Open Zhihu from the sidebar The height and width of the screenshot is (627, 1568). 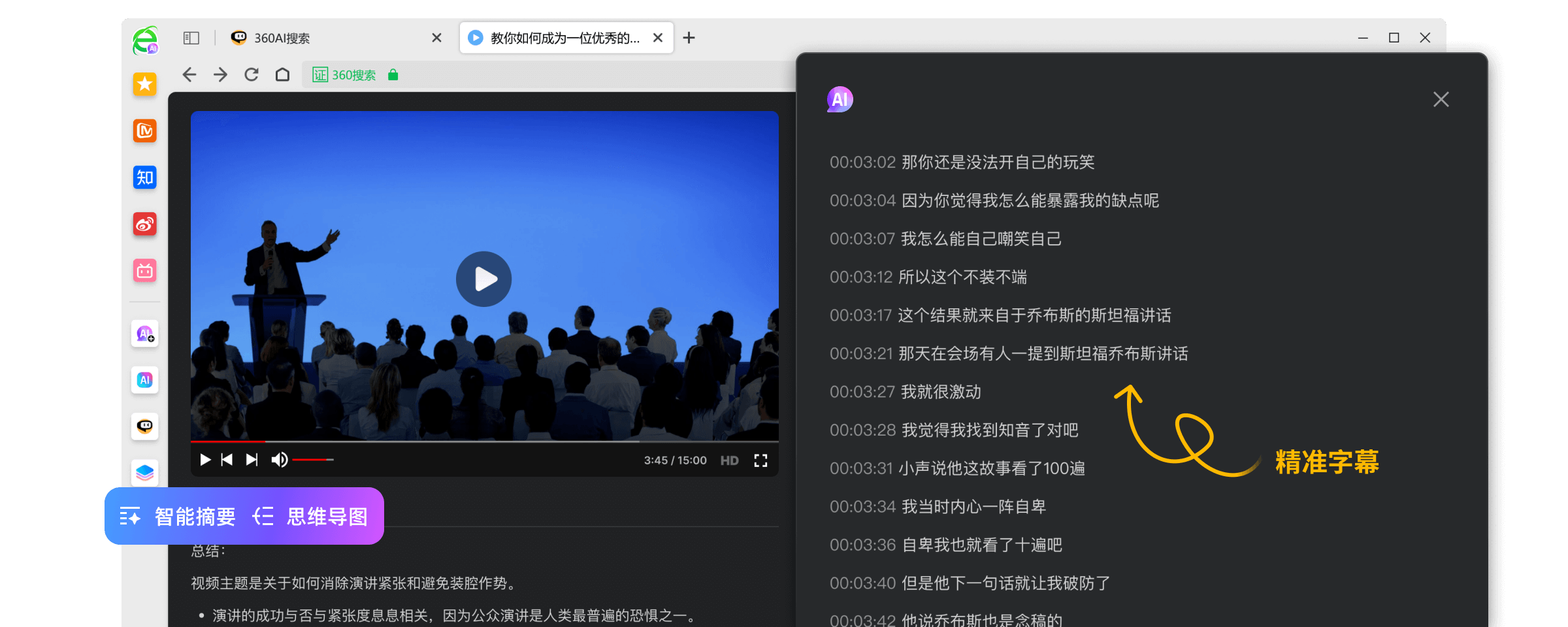pos(144,178)
